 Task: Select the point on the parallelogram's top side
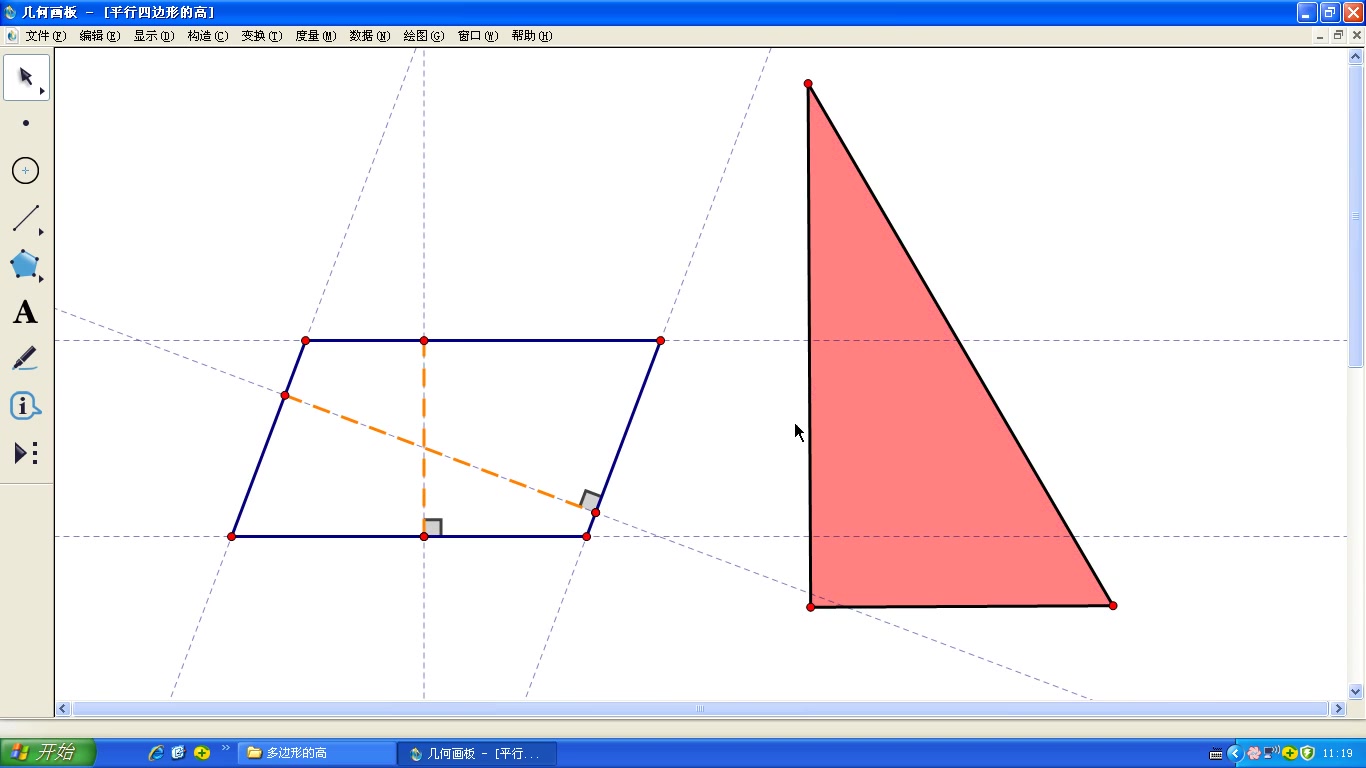[x=424, y=341]
